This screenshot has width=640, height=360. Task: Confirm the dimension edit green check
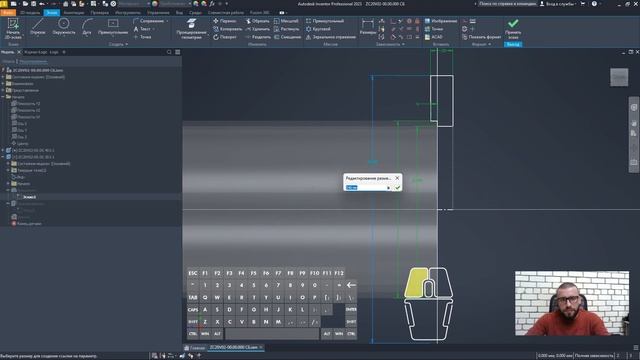pos(398,188)
